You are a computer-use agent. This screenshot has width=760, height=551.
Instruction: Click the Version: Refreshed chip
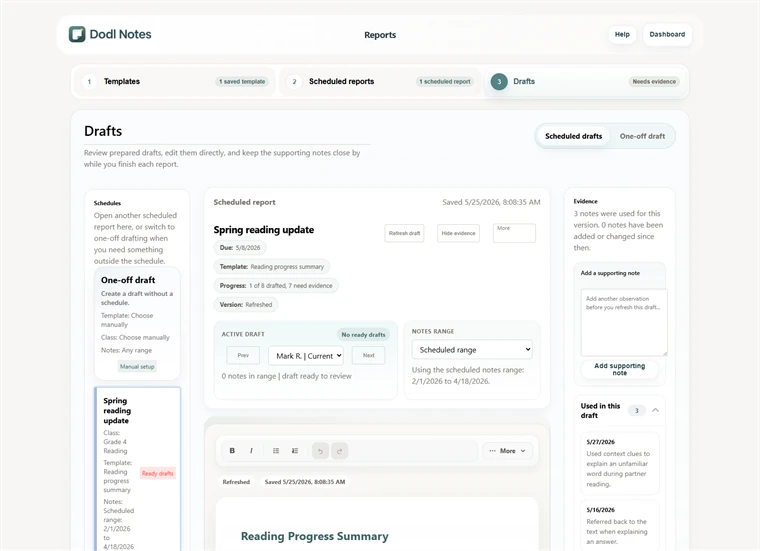pyautogui.click(x=246, y=304)
